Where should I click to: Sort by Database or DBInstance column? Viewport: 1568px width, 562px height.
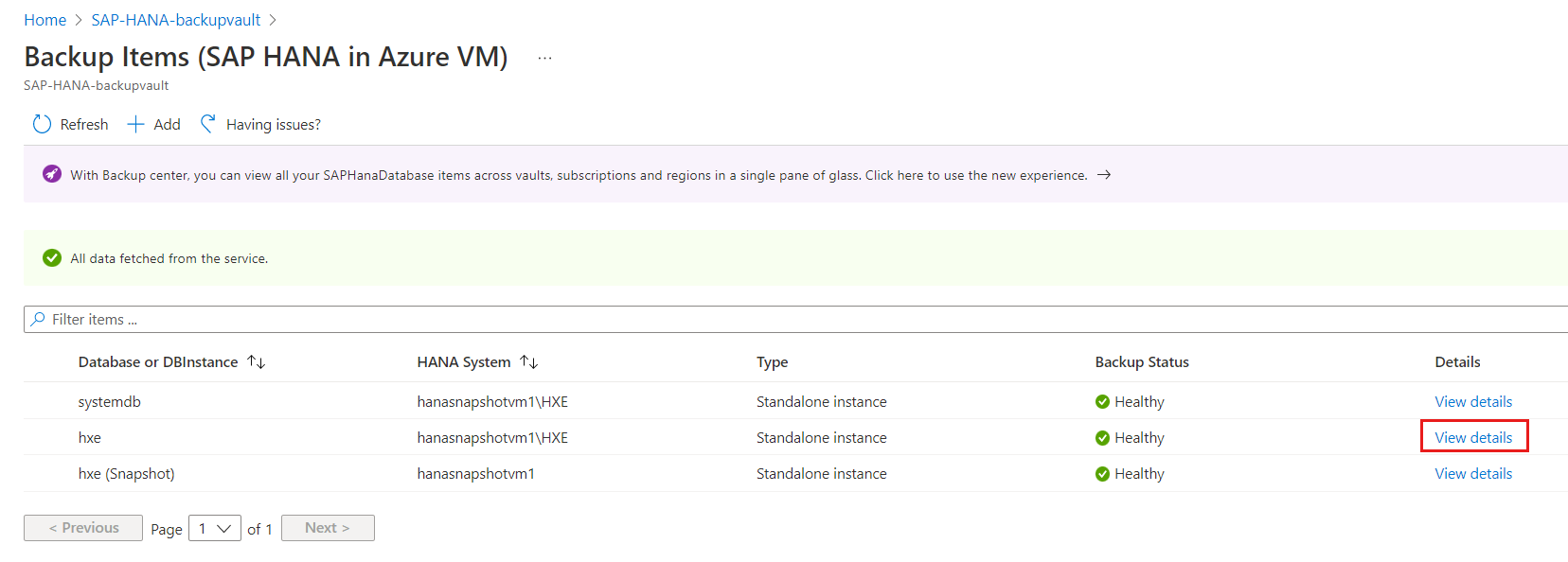point(257,362)
